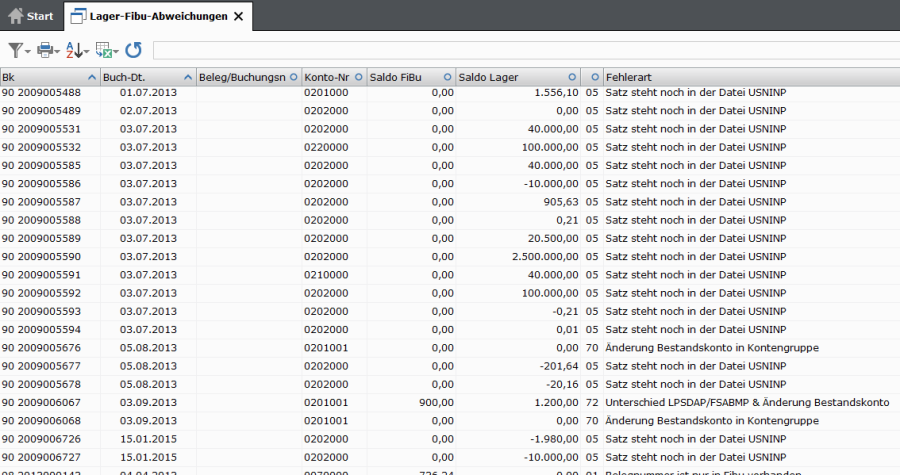900x475 pixels.
Task: Click the Bk column ascending sort arrow
Action: coord(92,77)
